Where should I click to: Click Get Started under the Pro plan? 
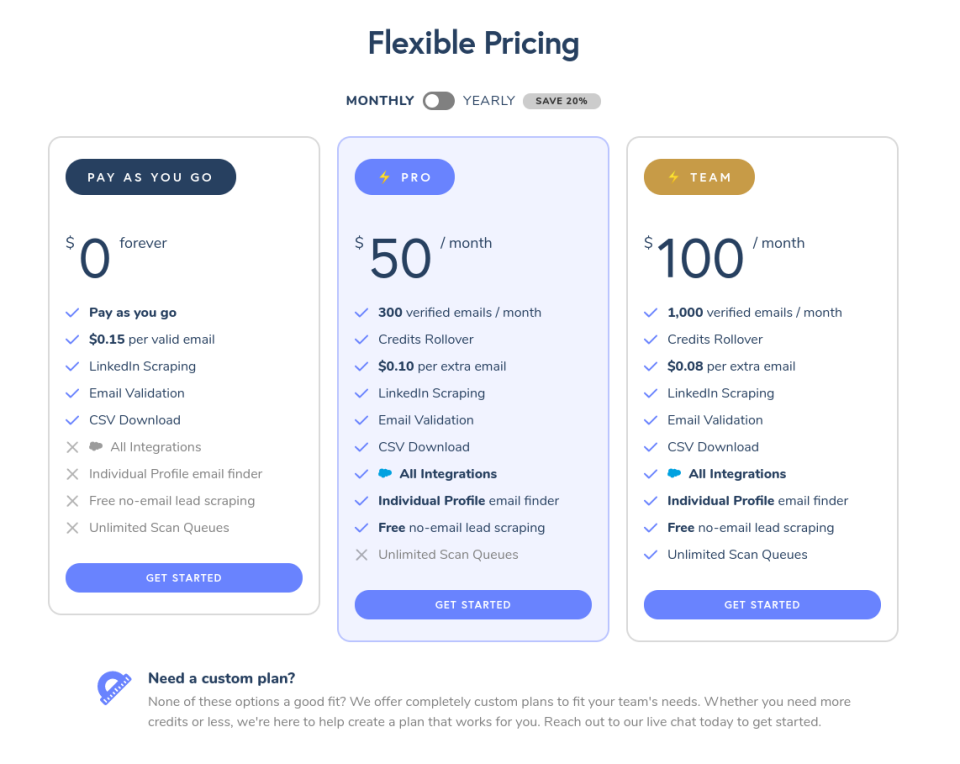tap(473, 605)
